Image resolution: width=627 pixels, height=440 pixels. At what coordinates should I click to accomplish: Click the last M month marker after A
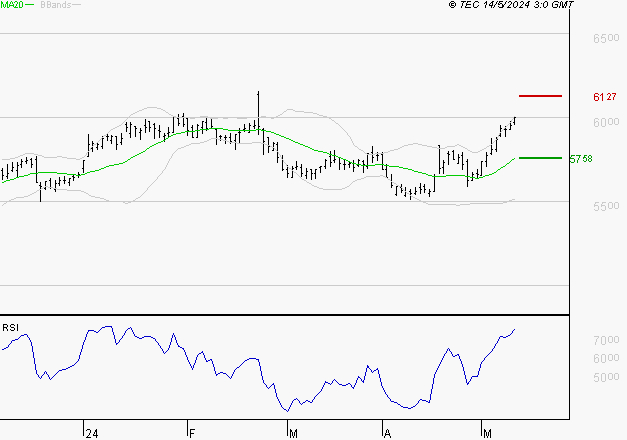click(x=487, y=434)
